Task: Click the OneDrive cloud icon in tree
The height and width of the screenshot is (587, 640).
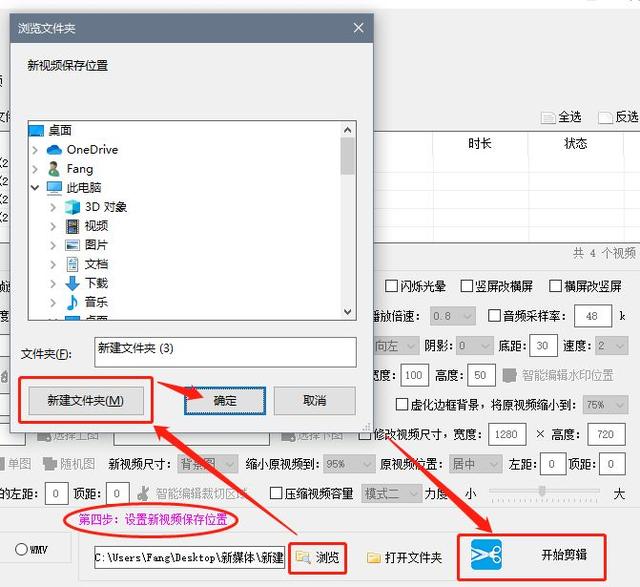Action: [x=54, y=150]
